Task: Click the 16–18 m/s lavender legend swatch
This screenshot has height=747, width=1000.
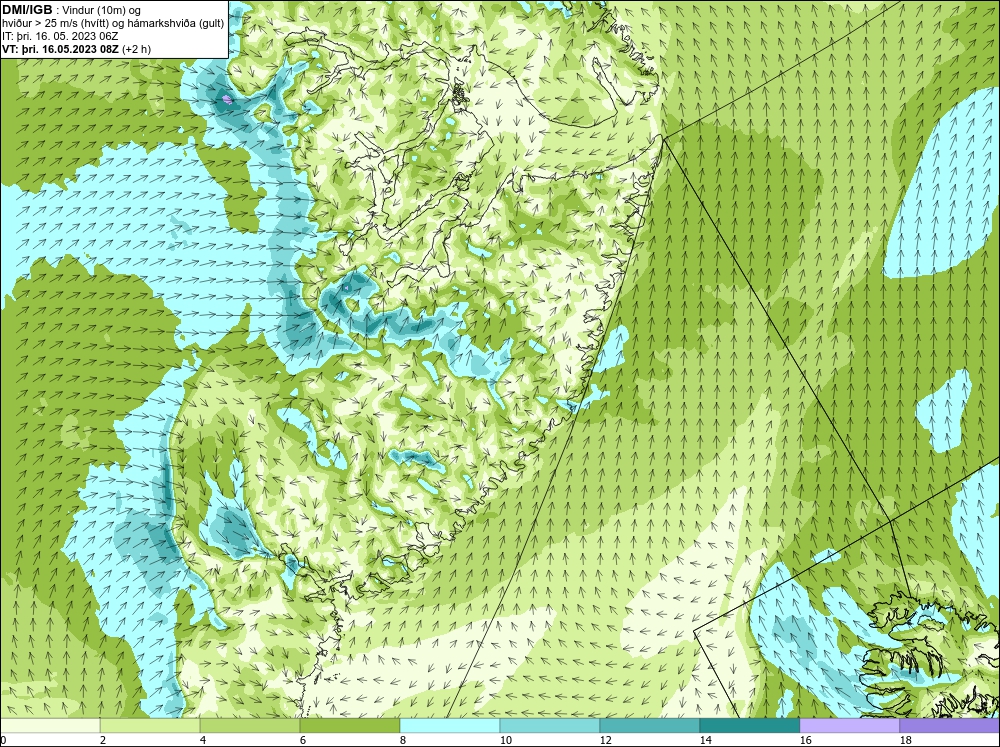Action: tap(849, 726)
